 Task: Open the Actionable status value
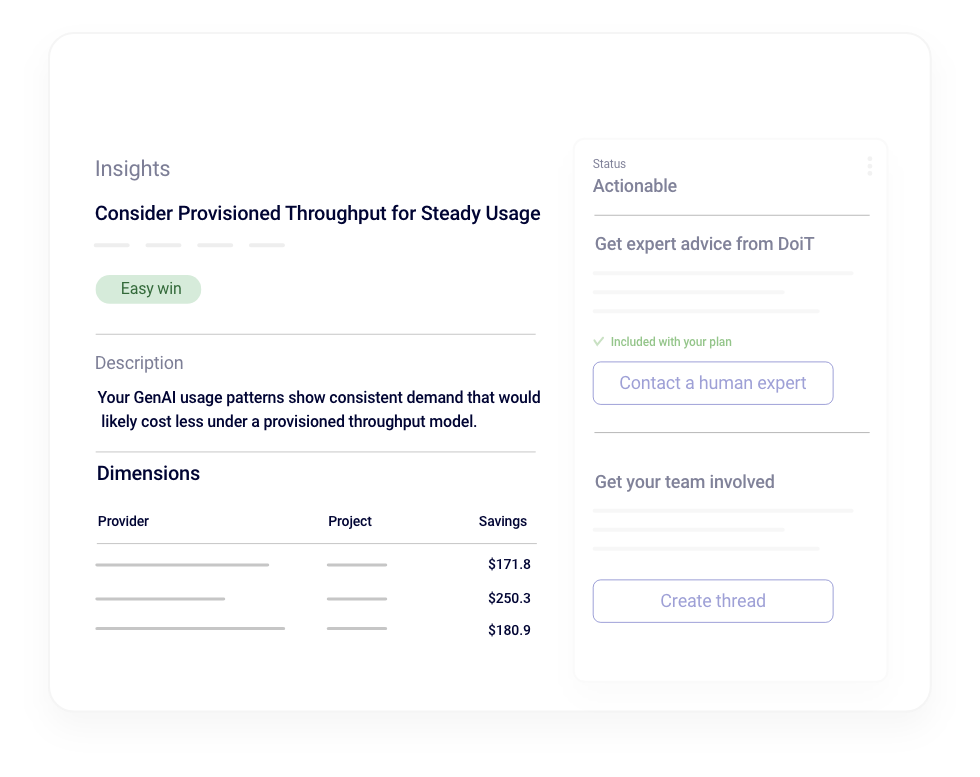point(634,186)
